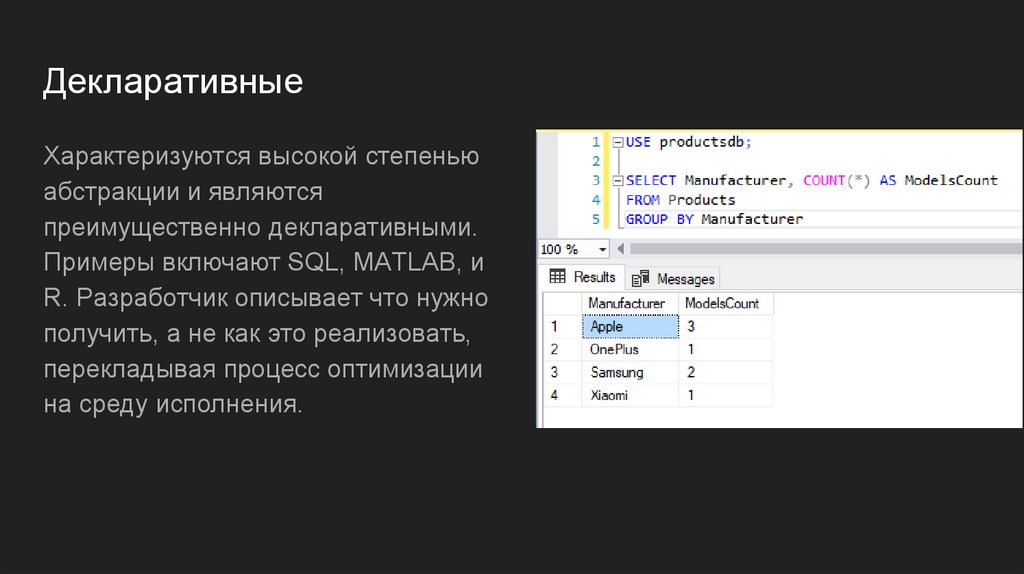Image resolution: width=1024 pixels, height=574 pixels.
Task: Click the horizontal scrollbar track in editor
Action: 825,249
